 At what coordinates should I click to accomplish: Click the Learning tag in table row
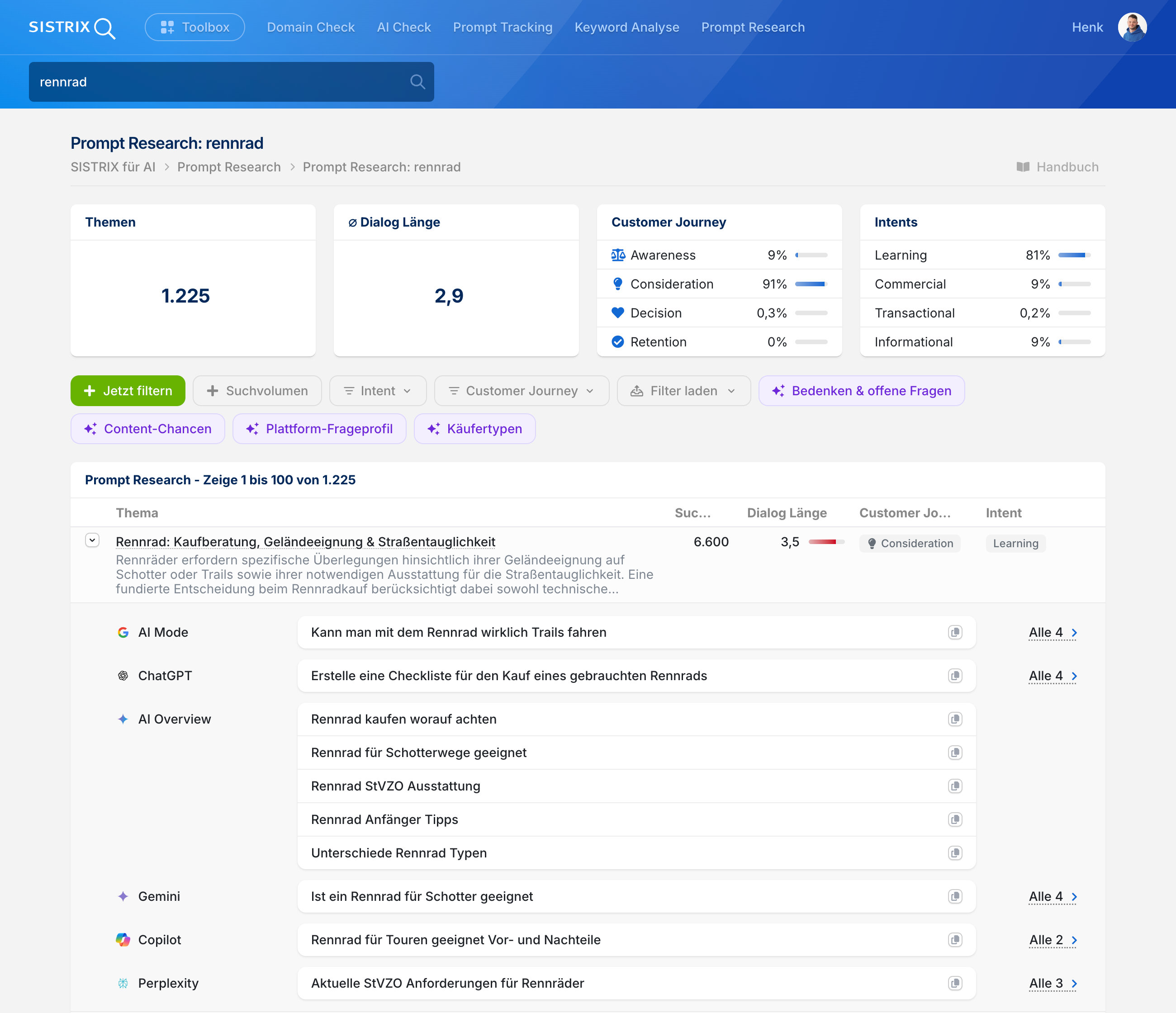[1015, 544]
